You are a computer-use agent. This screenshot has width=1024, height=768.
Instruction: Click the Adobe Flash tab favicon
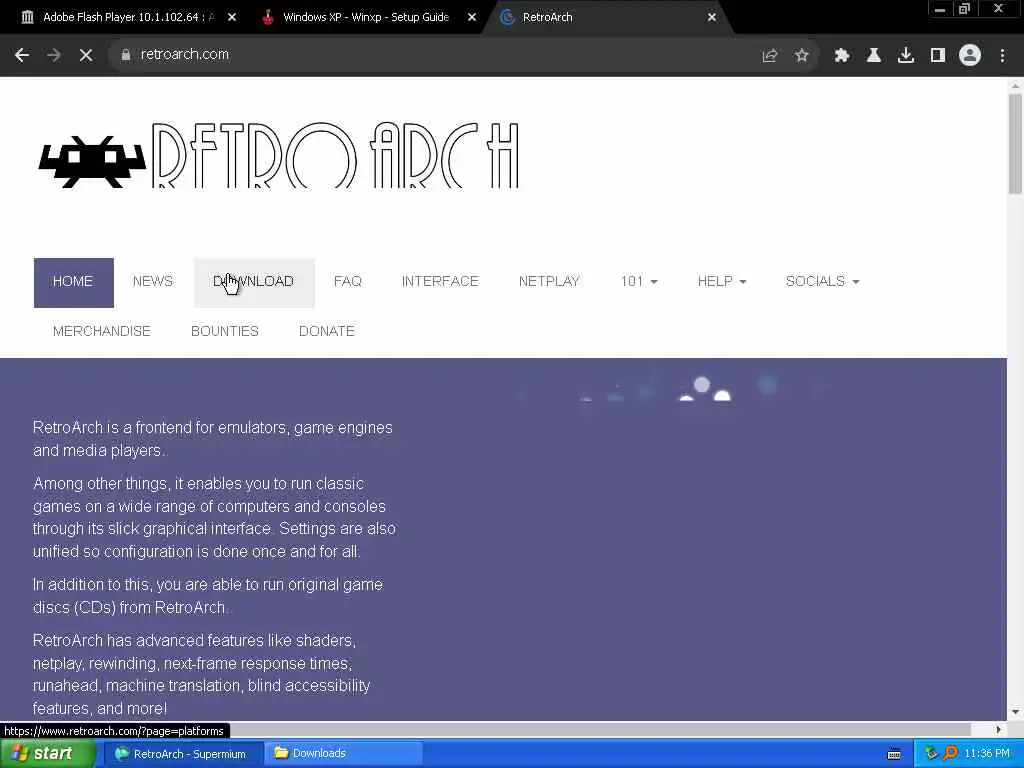(27, 17)
